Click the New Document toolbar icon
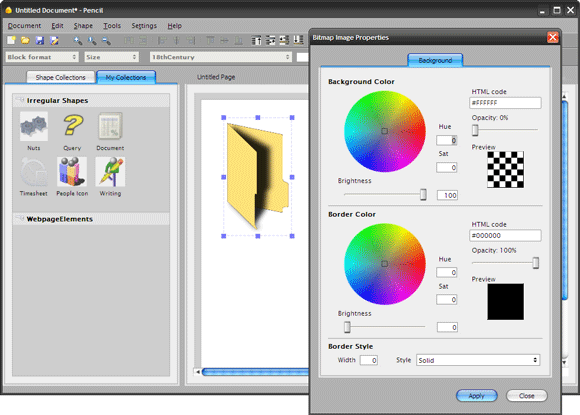Screen dimensions: 580x415 point(11,40)
